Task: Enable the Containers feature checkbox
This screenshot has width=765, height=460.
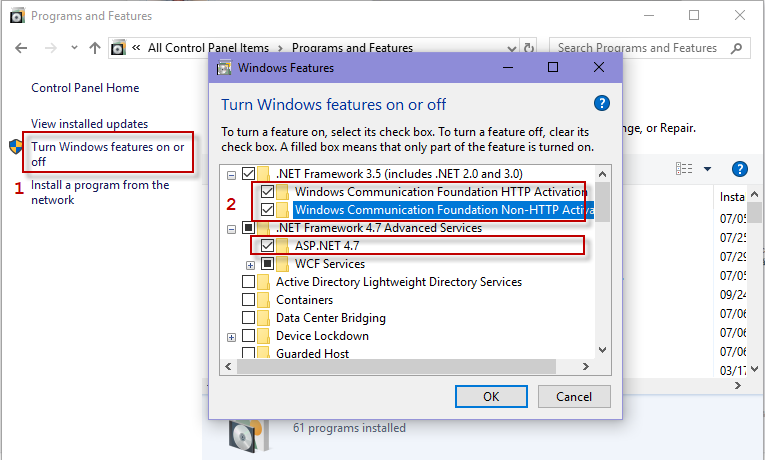Action: pyautogui.click(x=248, y=300)
